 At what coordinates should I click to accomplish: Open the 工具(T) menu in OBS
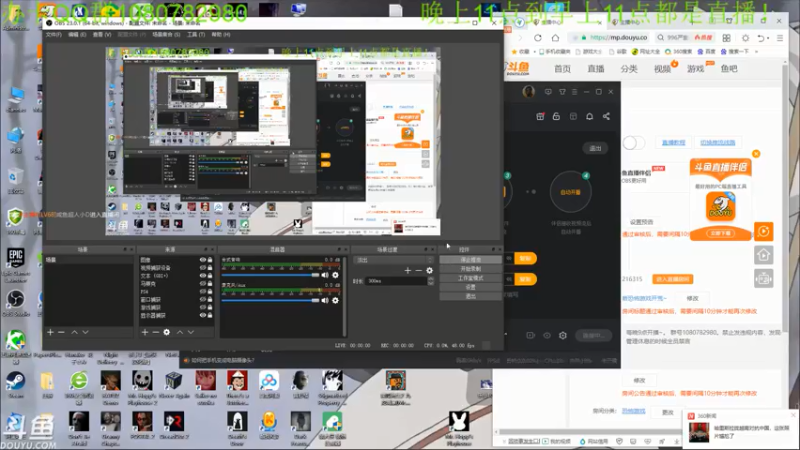pos(196,34)
